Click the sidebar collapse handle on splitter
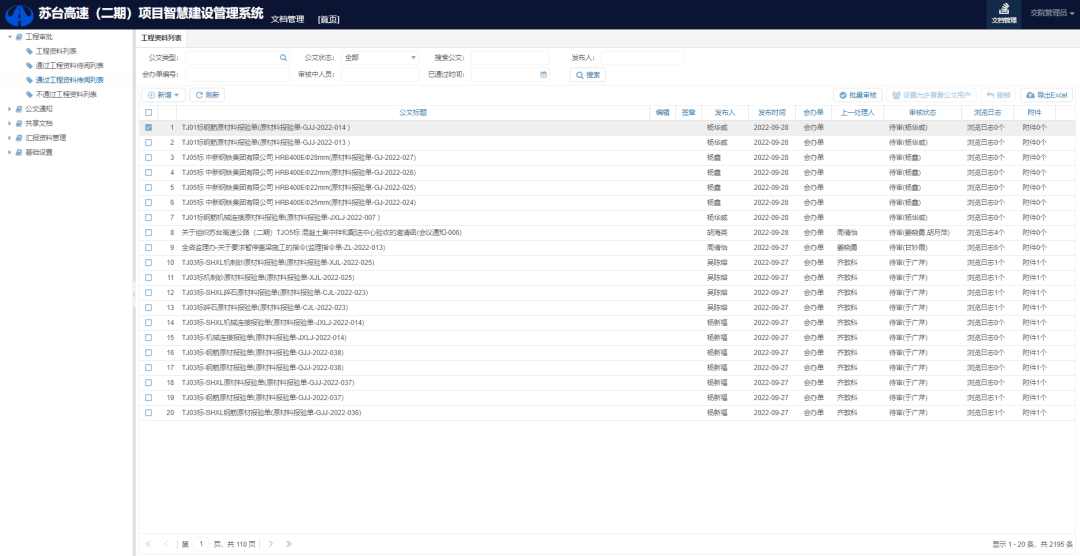 pos(134,294)
